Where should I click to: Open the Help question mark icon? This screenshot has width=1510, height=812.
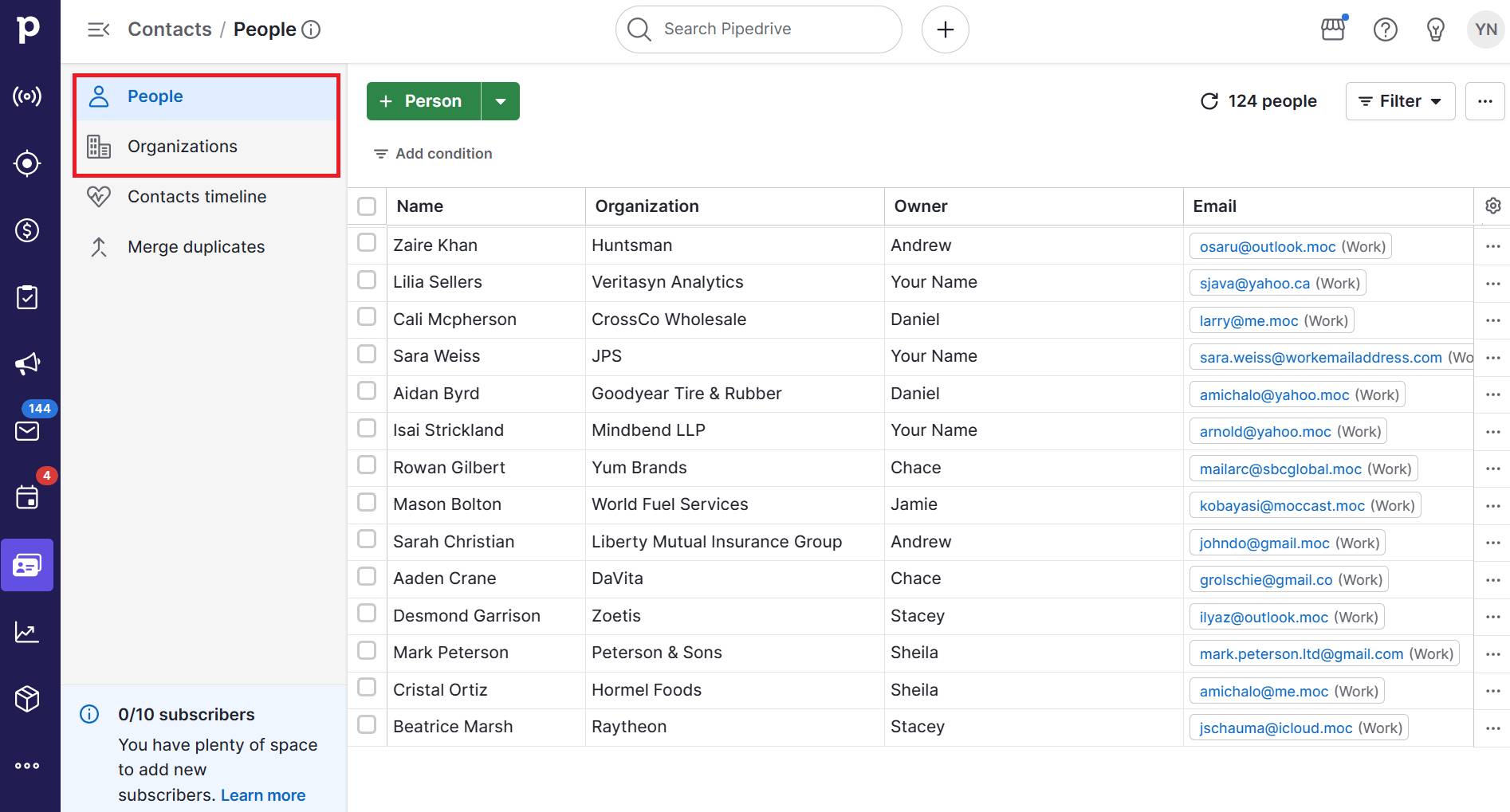coord(1386,29)
